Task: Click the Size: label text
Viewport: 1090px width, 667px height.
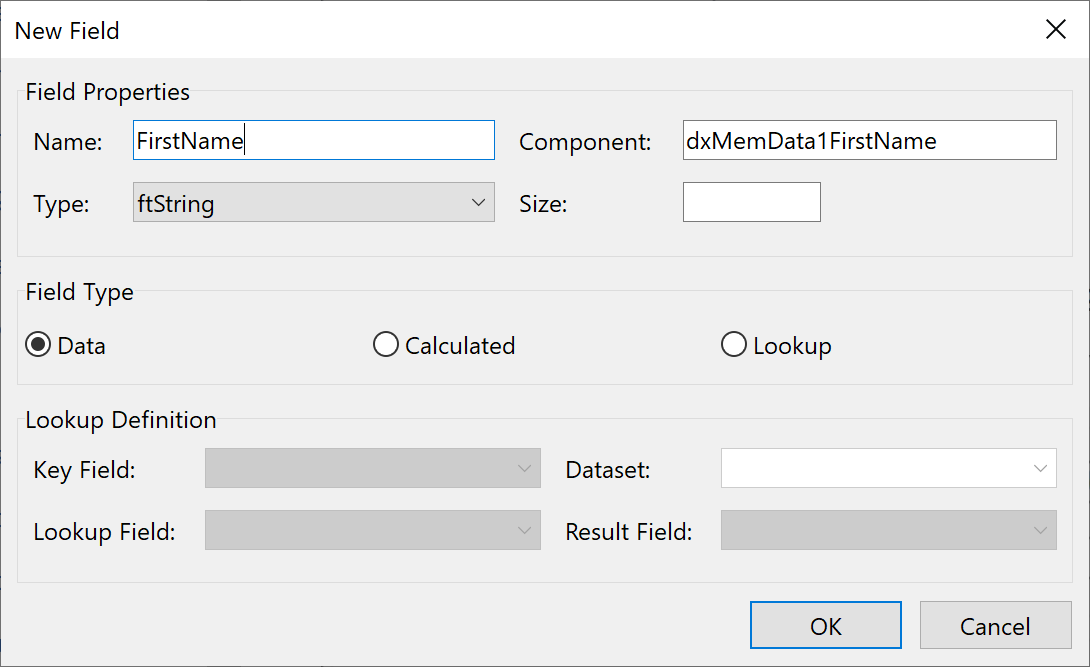Action: click(x=543, y=205)
